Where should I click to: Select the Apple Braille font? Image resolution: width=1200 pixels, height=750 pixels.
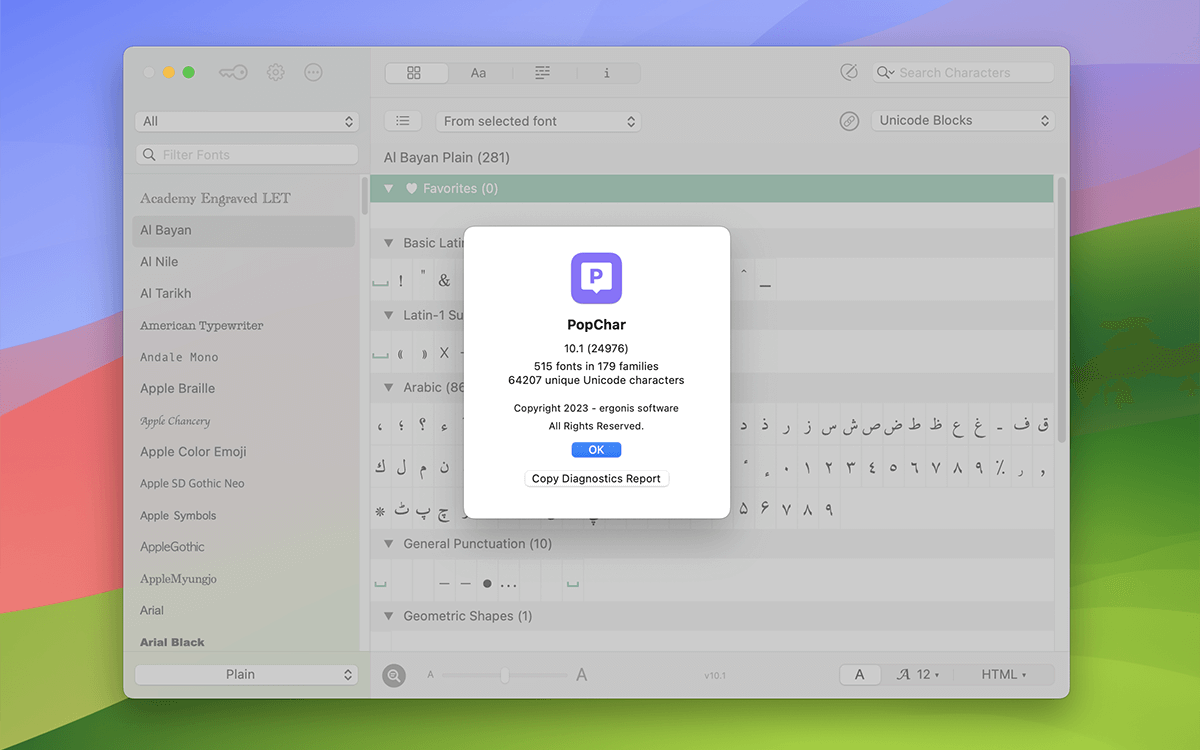click(x=243, y=388)
